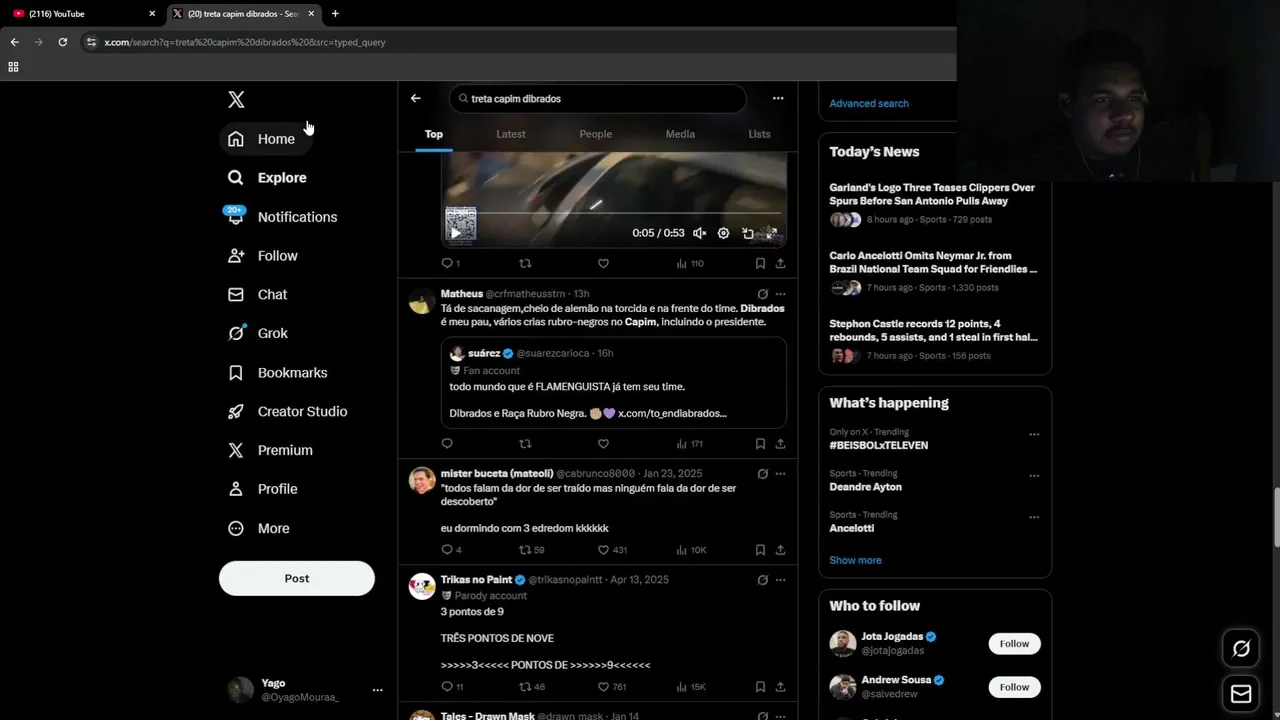Viewport: 1280px width, 720px height.
Task: Click the Post button
Action: pos(297,578)
